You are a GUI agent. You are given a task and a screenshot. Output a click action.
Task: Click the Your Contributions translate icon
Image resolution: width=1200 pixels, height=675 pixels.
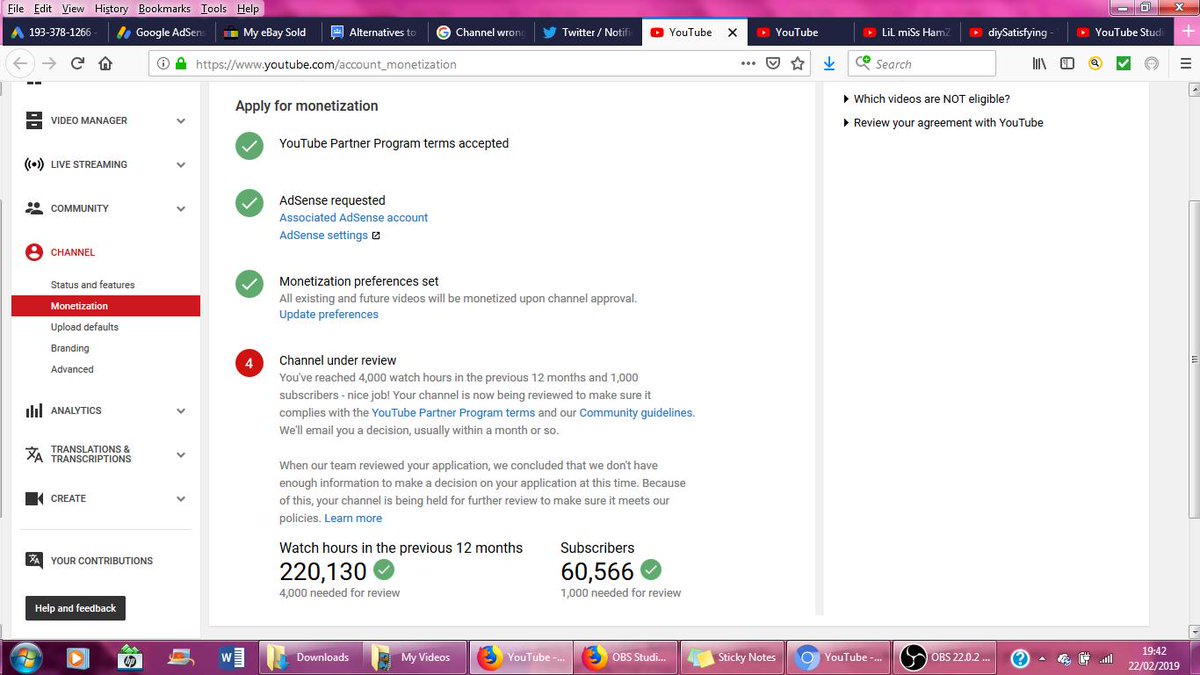tap(34, 560)
